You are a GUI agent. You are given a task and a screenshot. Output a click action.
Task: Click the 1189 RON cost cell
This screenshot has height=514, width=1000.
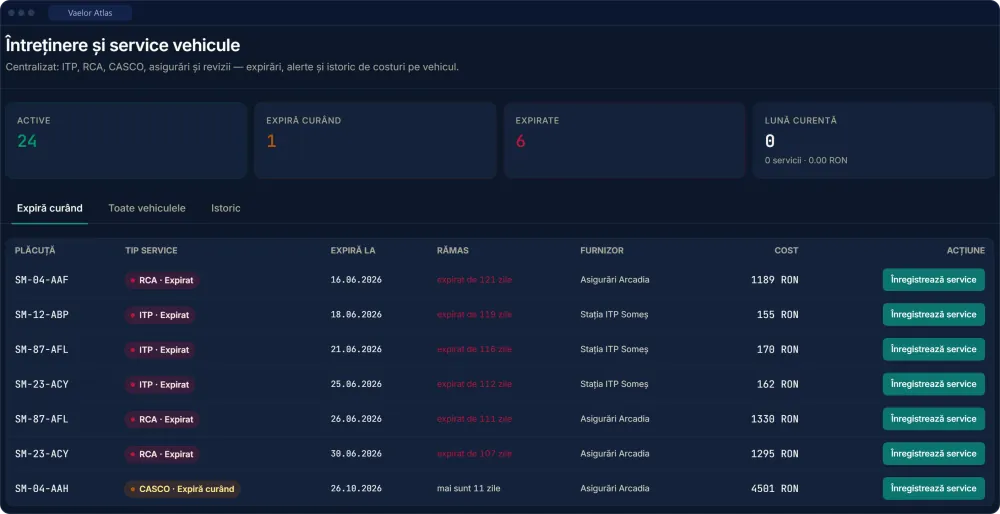[x=775, y=280]
